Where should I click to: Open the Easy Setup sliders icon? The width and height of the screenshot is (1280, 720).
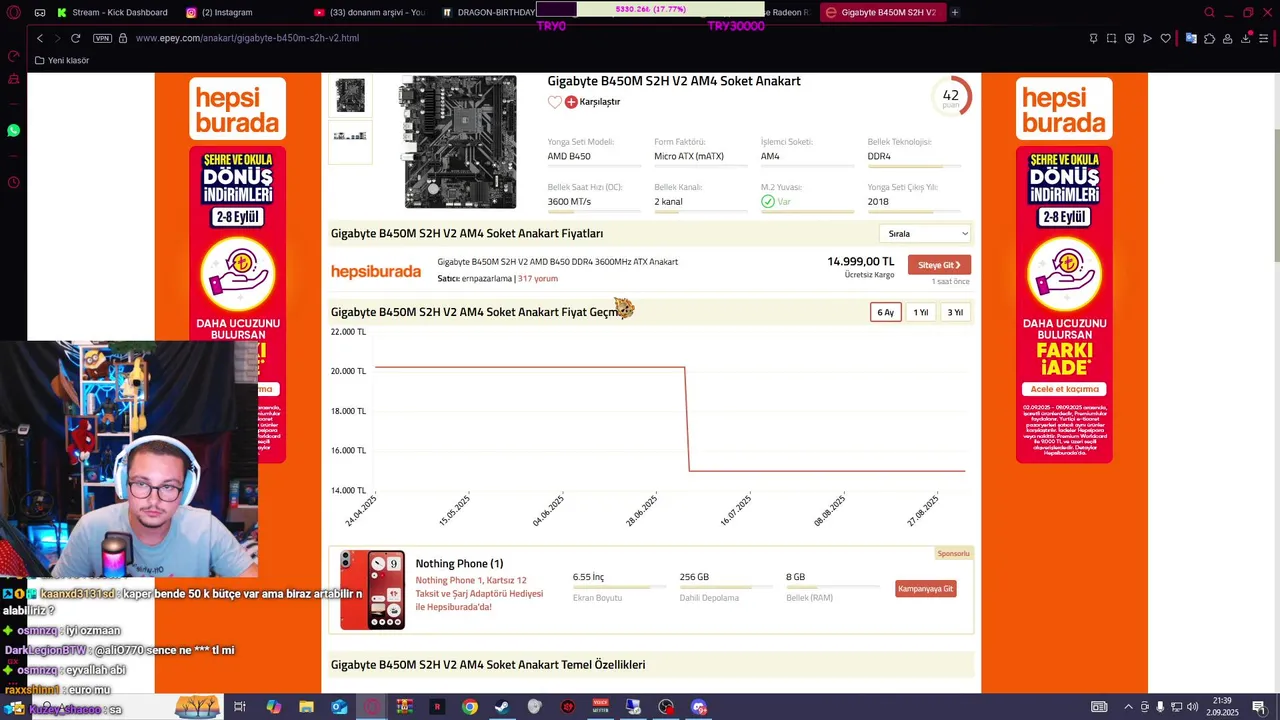pos(1264,38)
